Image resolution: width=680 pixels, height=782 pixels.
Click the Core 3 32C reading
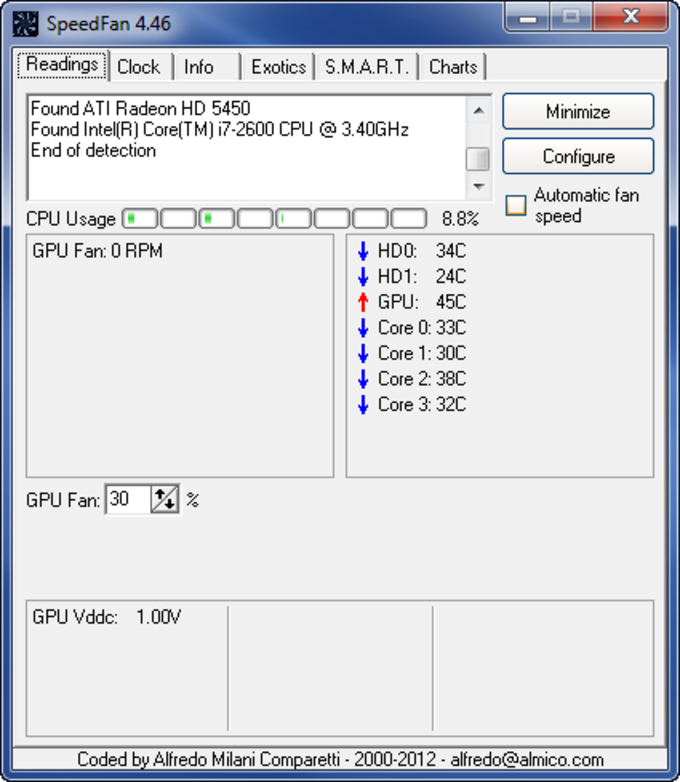[422, 404]
